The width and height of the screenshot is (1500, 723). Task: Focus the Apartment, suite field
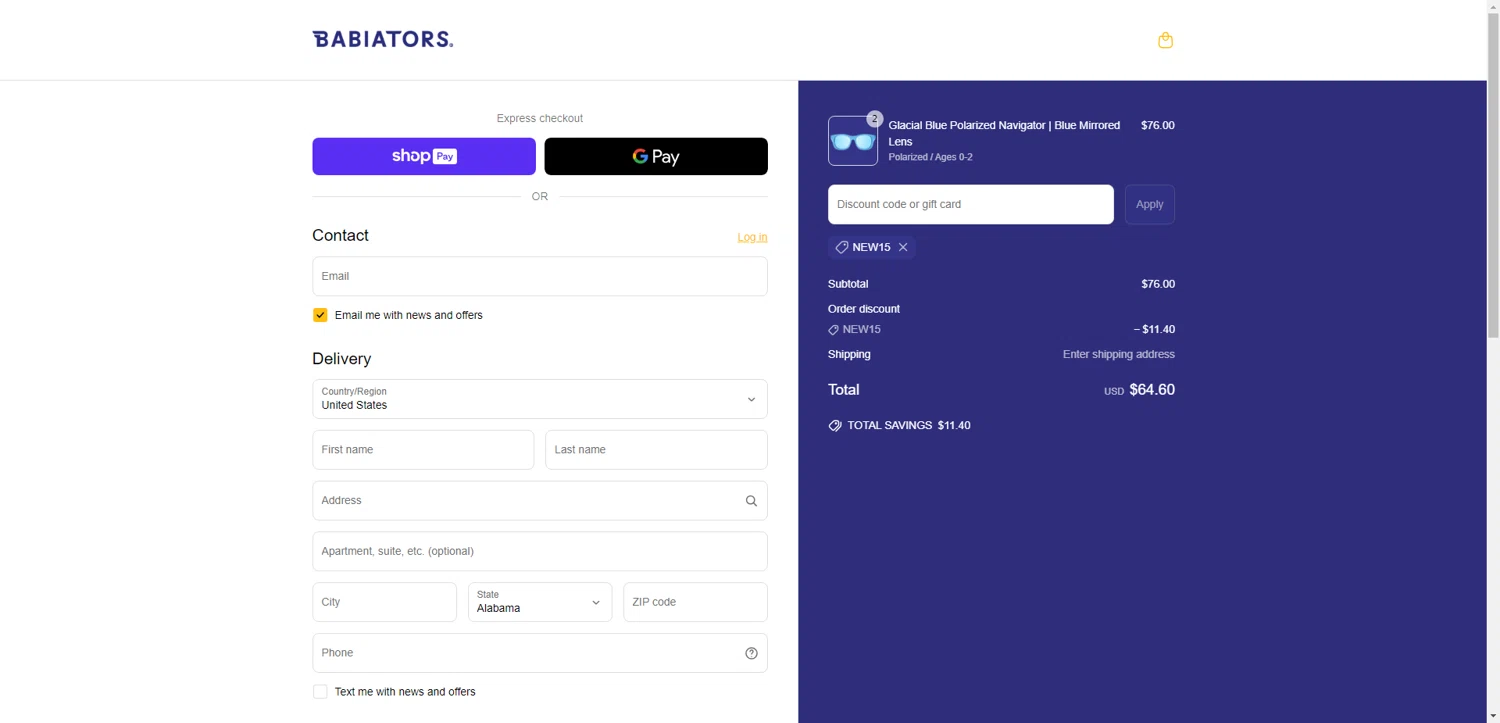coord(540,551)
